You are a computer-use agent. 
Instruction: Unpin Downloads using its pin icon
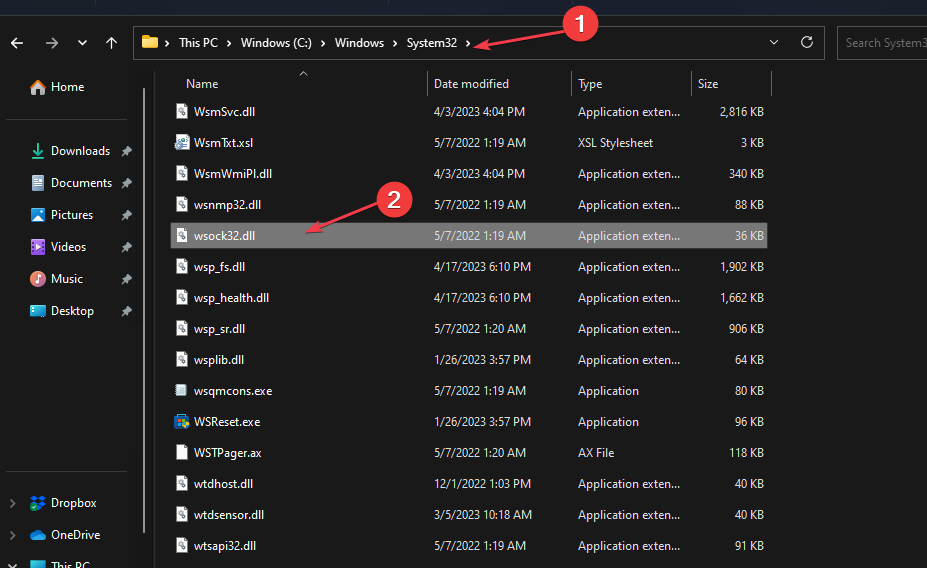126,151
